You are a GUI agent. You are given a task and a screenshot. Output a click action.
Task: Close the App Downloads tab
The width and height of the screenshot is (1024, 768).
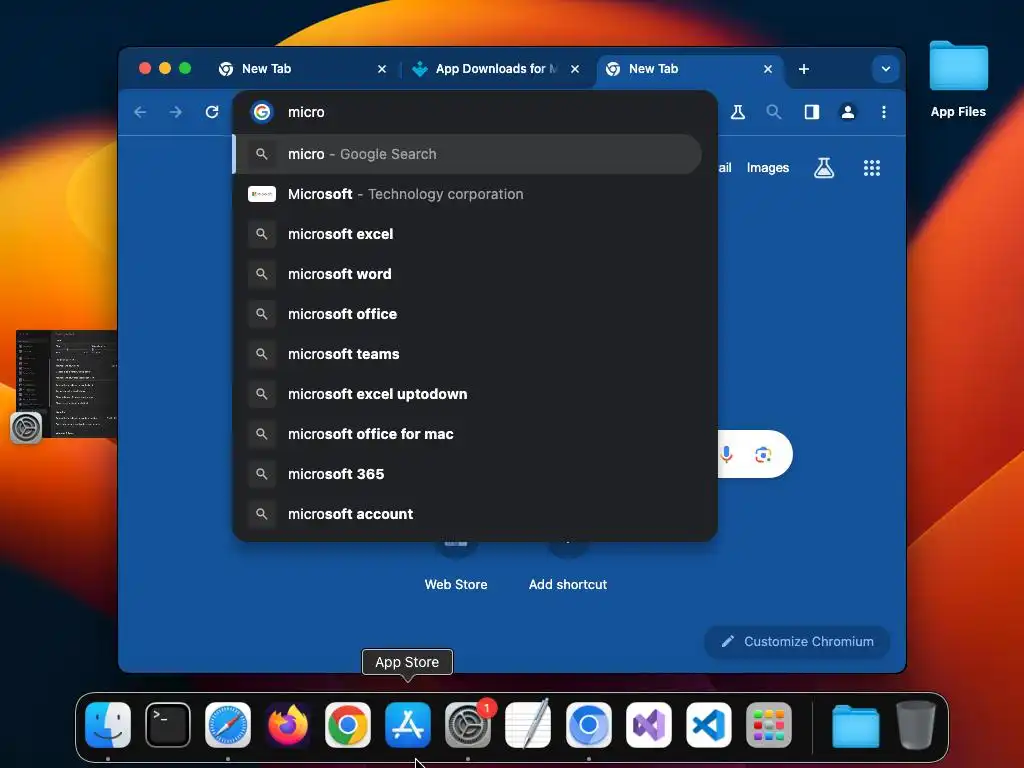pyautogui.click(x=575, y=69)
